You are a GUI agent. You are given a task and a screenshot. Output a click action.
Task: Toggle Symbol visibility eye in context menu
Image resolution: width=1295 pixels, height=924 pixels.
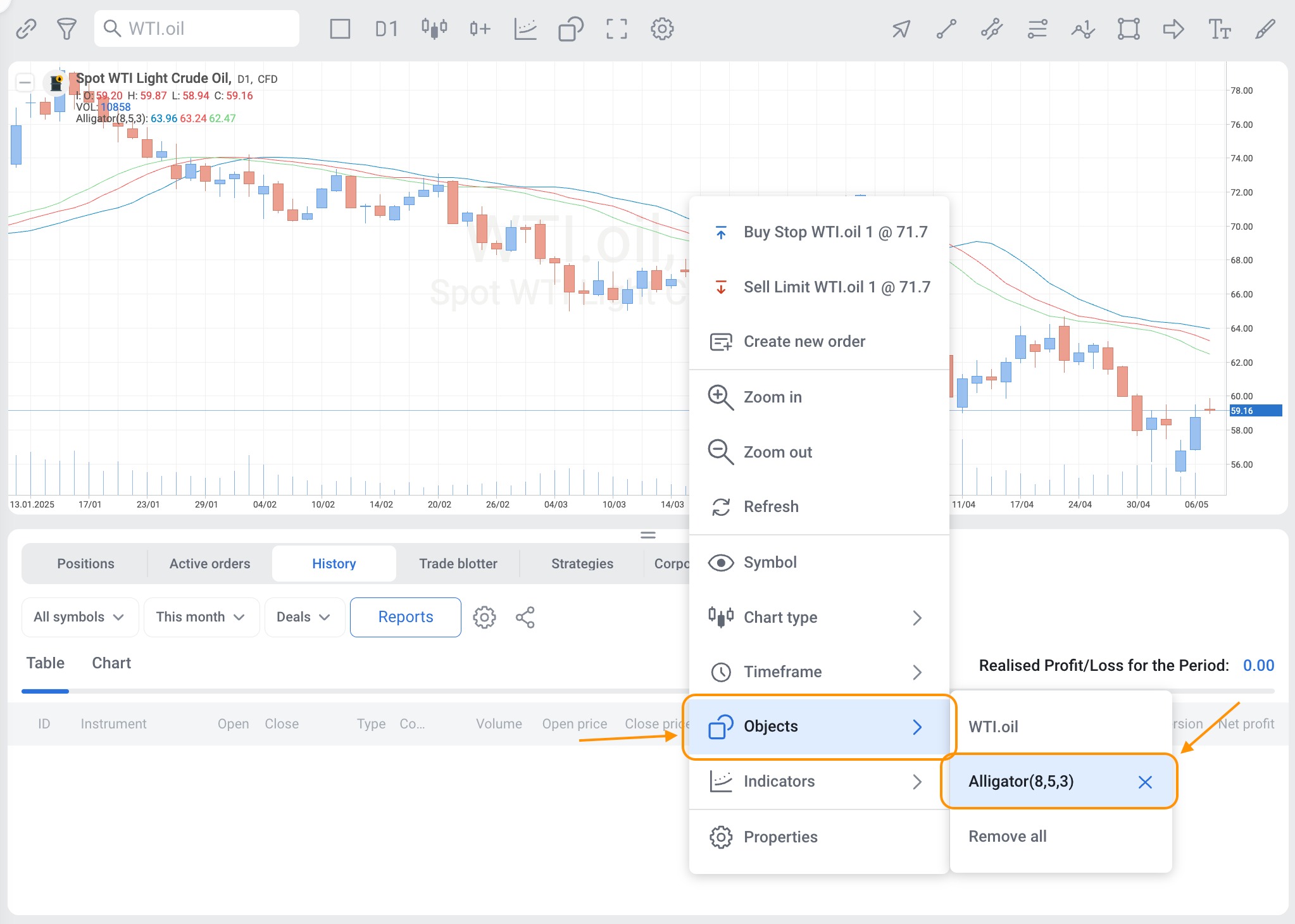point(720,563)
